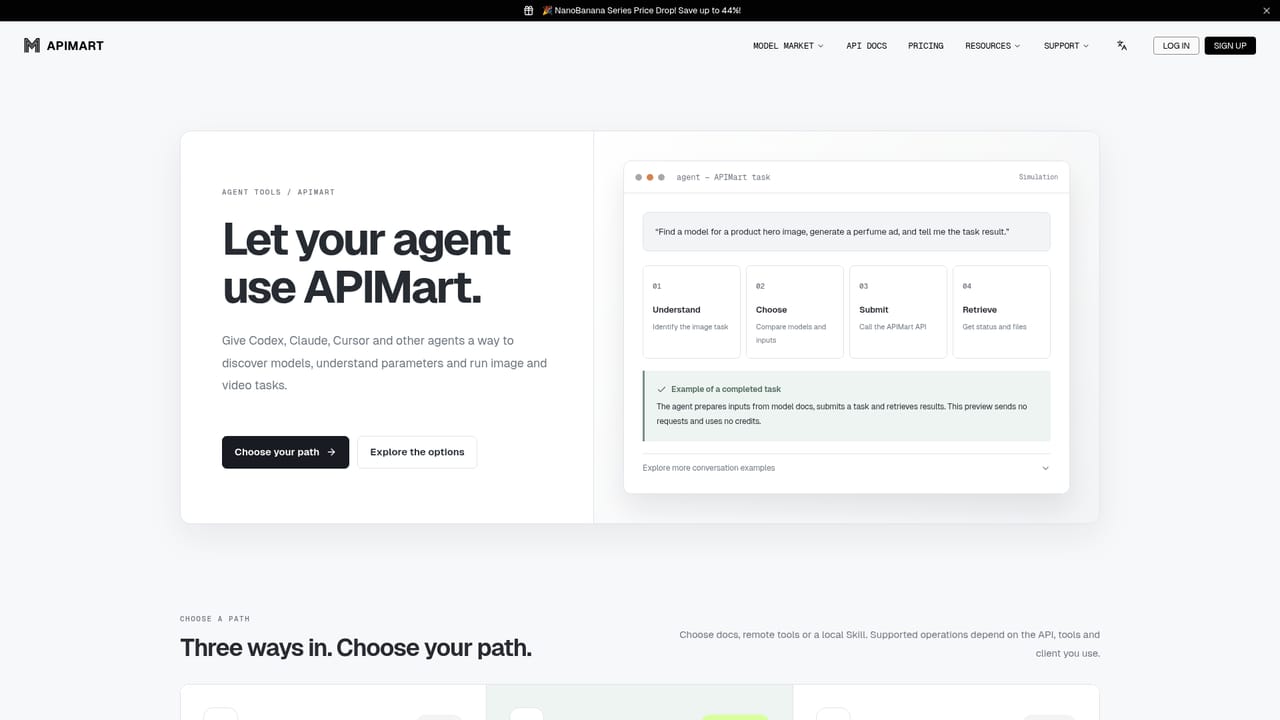
Task: Click the checkmark icon beside completed task example
Action: click(662, 389)
